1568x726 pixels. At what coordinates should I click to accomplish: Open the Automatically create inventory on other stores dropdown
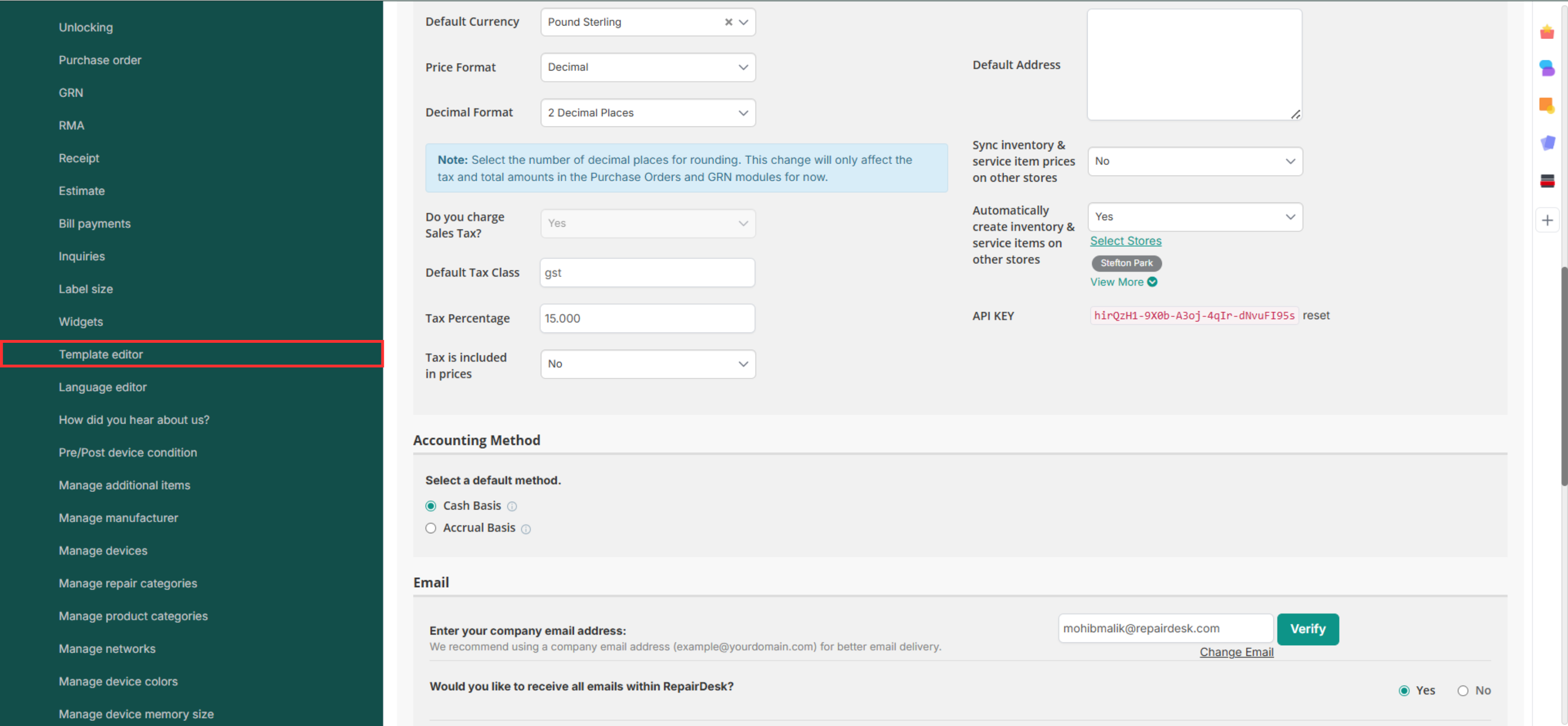tap(1195, 216)
